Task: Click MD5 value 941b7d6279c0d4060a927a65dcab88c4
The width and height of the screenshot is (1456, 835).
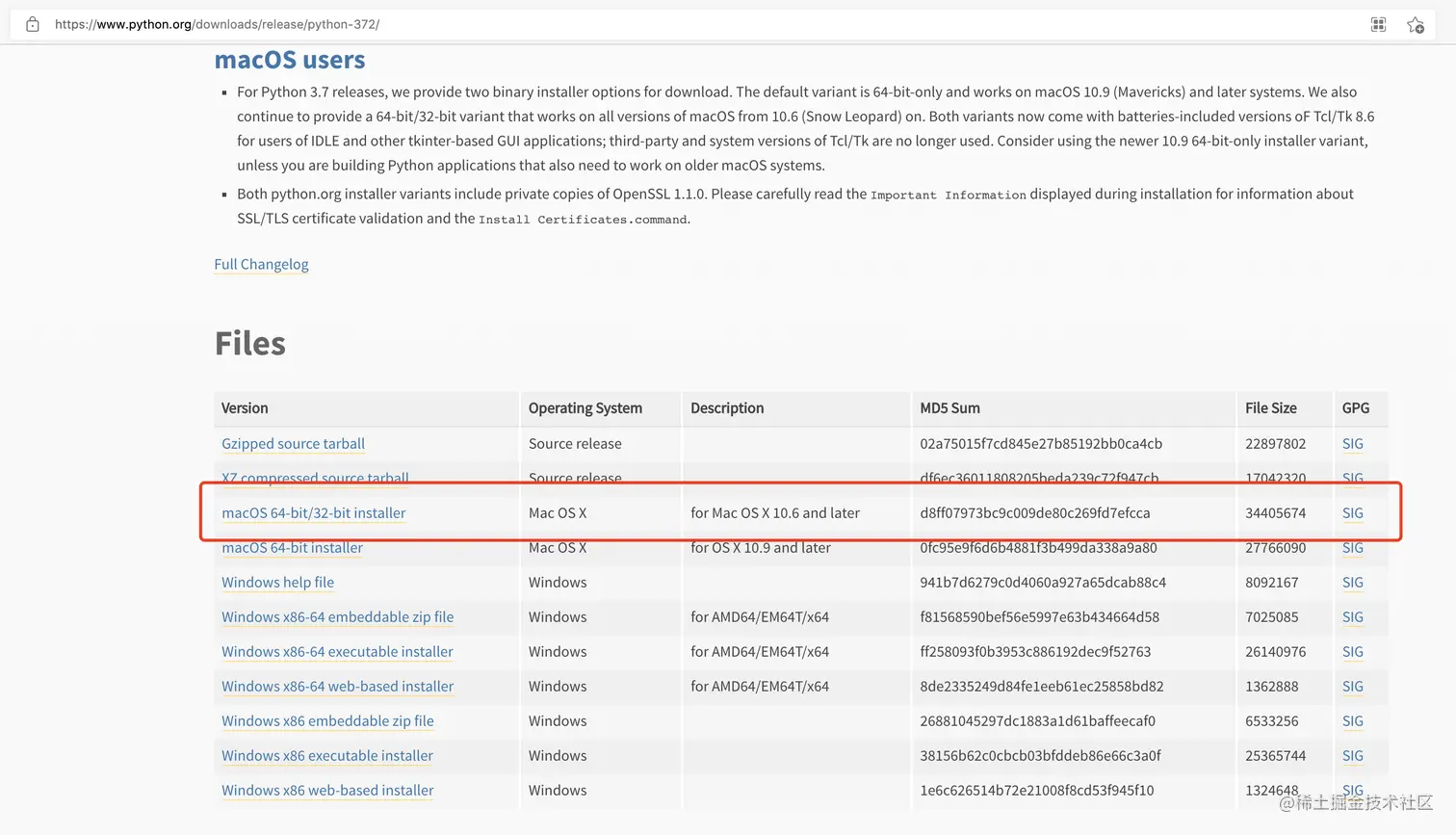Action: [x=1043, y=583]
